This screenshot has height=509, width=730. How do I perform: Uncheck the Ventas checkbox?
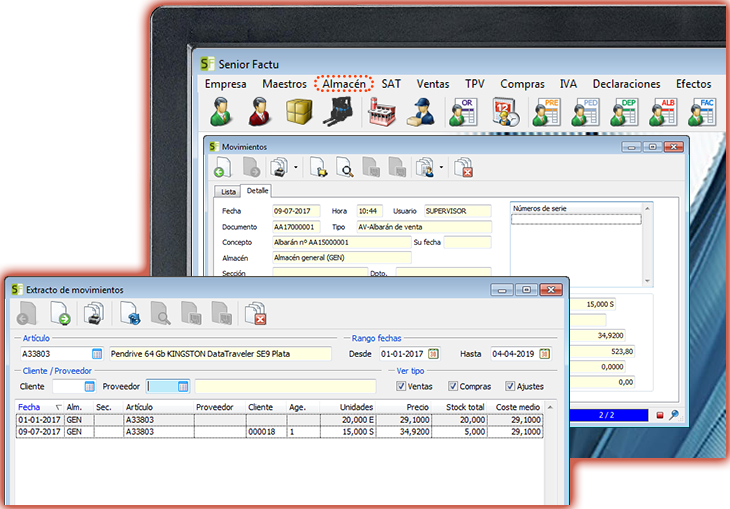tap(401, 387)
